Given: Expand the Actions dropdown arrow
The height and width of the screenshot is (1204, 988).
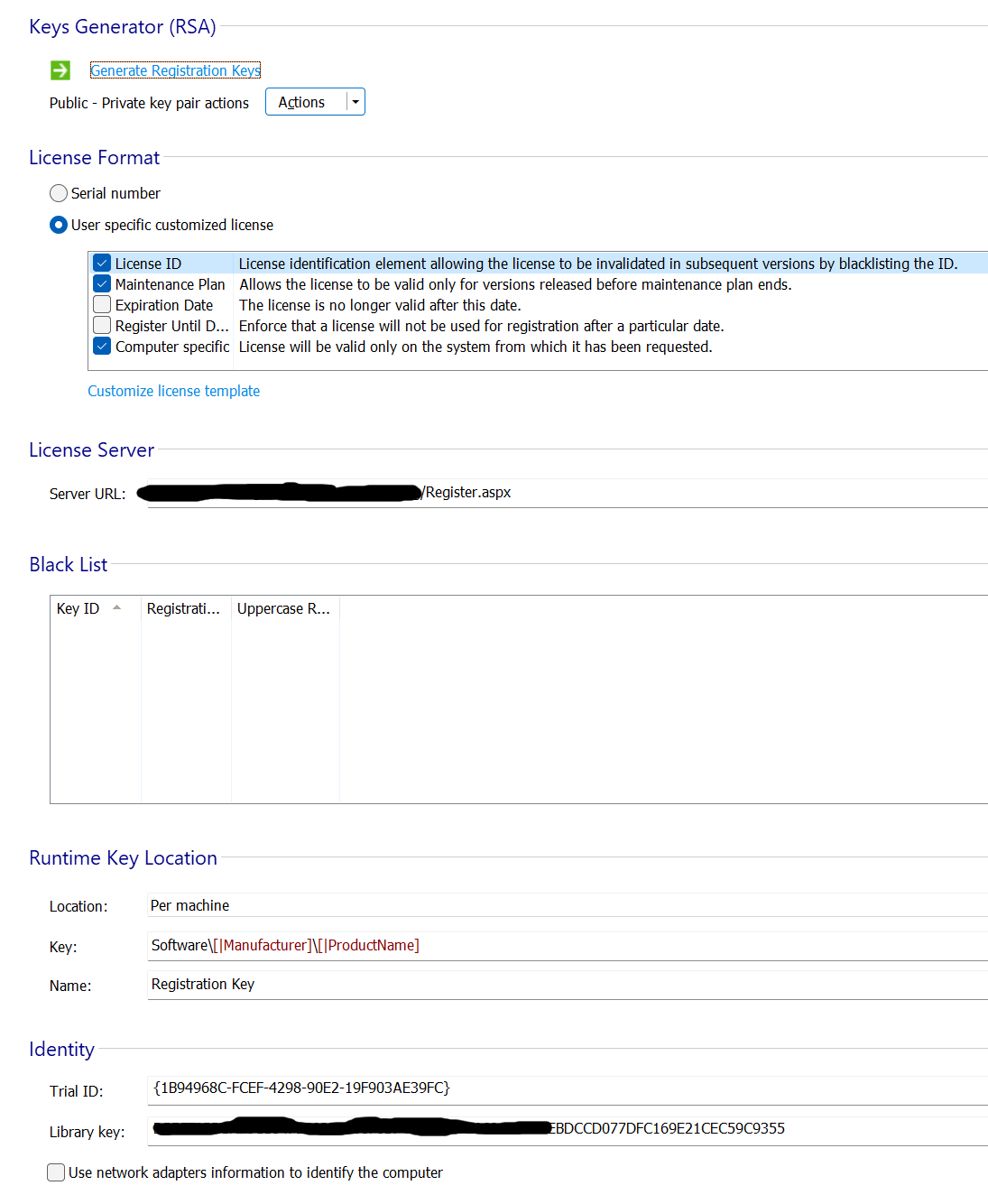Looking at the screenshot, I should click(355, 102).
